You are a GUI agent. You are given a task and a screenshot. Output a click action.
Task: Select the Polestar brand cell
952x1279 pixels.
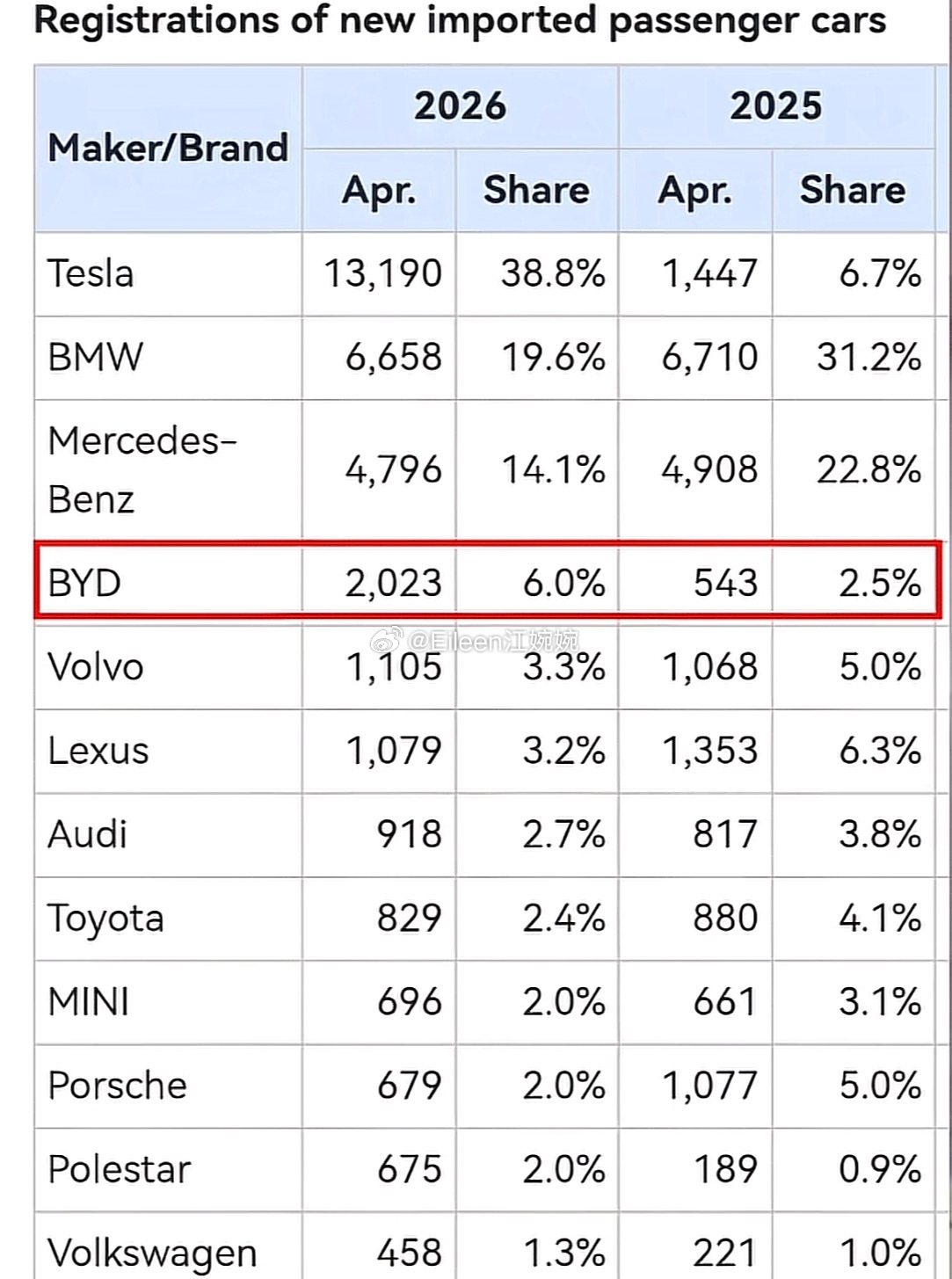[x=168, y=1169]
